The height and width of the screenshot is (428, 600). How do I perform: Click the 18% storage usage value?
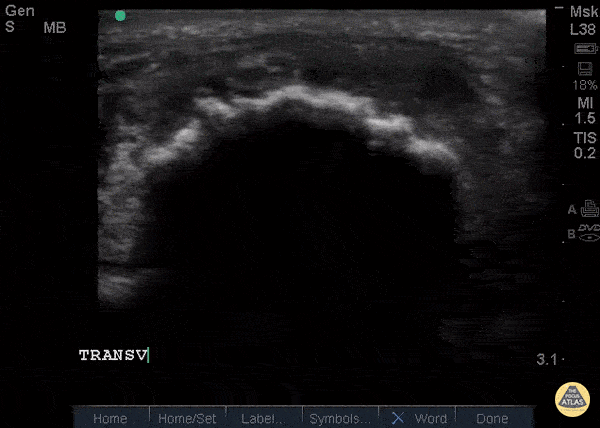pyautogui.click(x=585, y=85)
